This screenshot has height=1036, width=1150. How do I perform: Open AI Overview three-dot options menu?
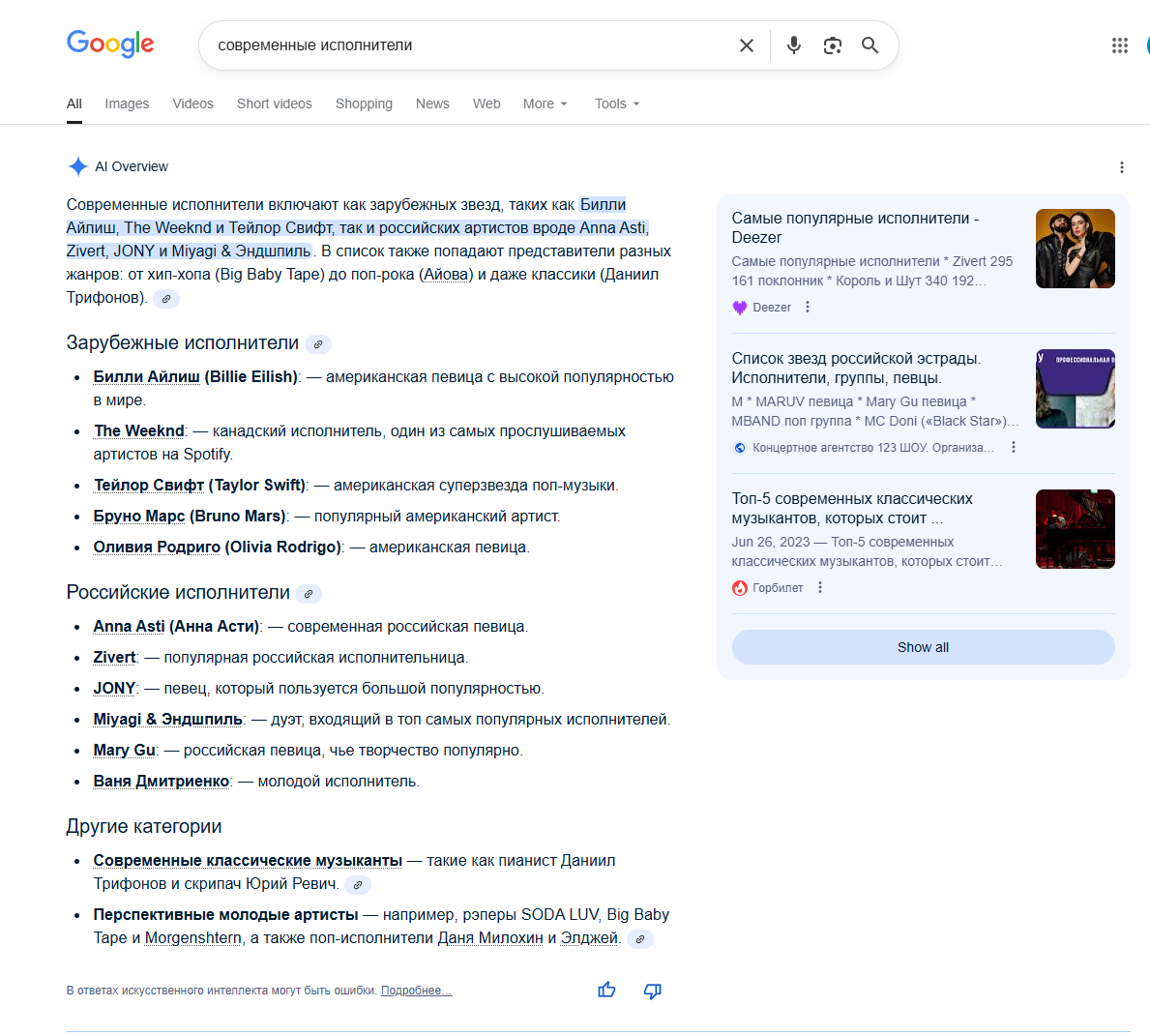pos(1121,167)
